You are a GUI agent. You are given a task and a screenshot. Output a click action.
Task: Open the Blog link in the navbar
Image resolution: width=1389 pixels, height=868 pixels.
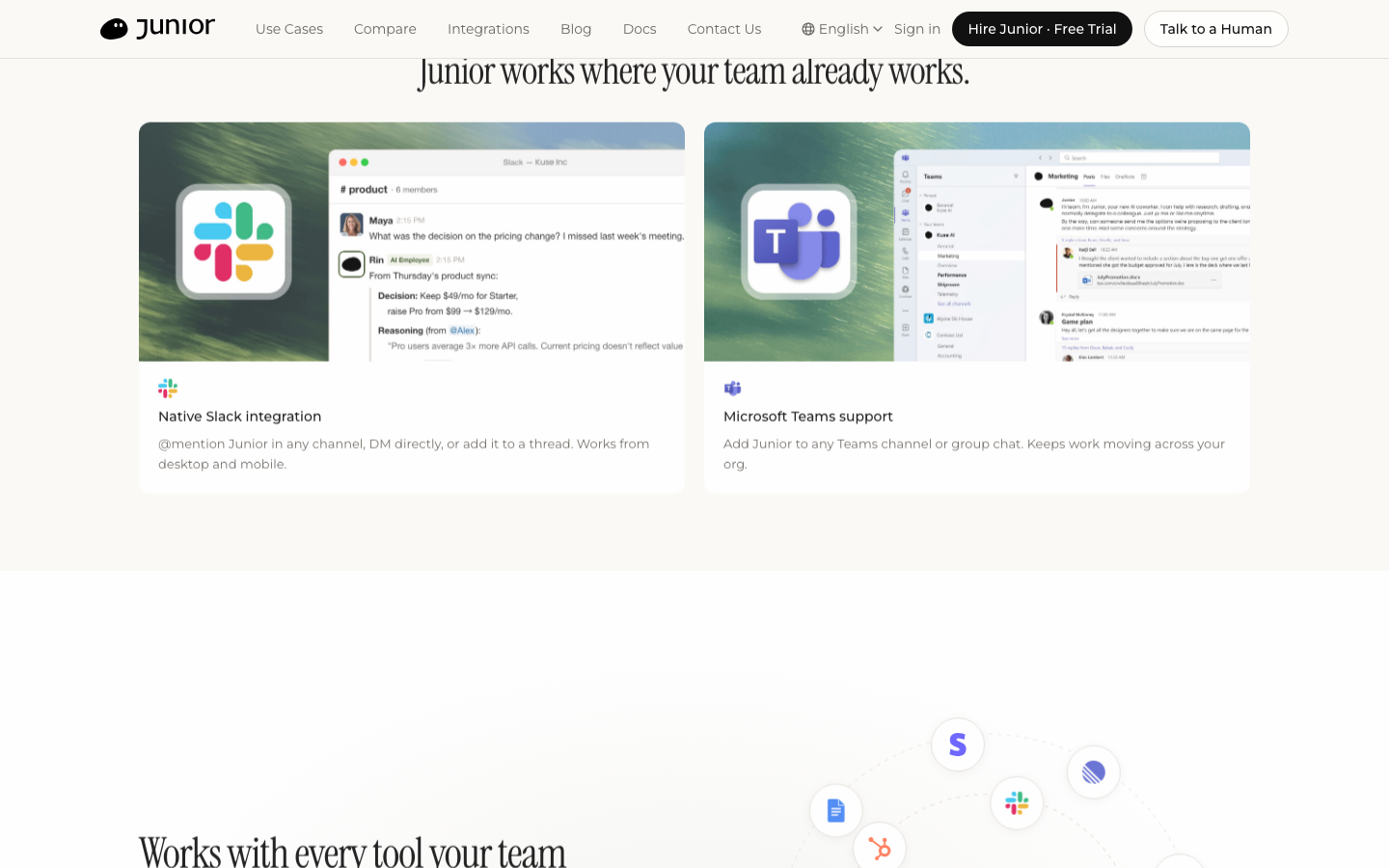pos(576,29)
